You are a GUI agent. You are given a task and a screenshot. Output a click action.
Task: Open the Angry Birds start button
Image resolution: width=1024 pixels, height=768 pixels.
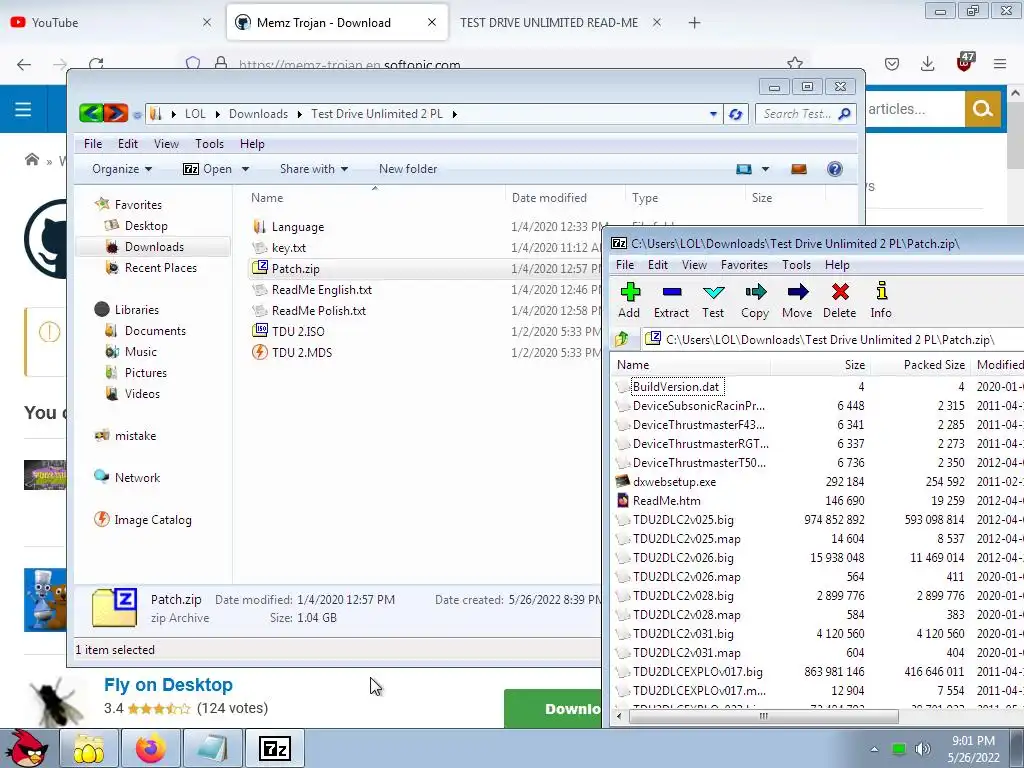[25, 748]
